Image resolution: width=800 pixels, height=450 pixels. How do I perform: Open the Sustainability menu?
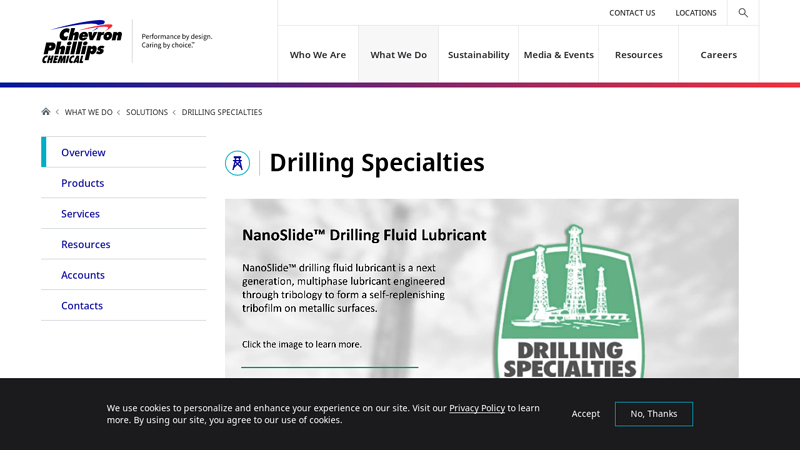click(479, 55)
